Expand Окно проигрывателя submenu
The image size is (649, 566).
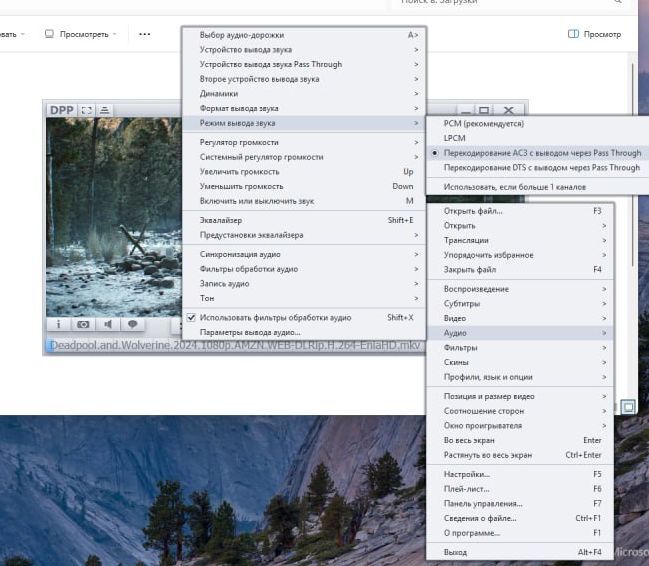click(520, 426)
